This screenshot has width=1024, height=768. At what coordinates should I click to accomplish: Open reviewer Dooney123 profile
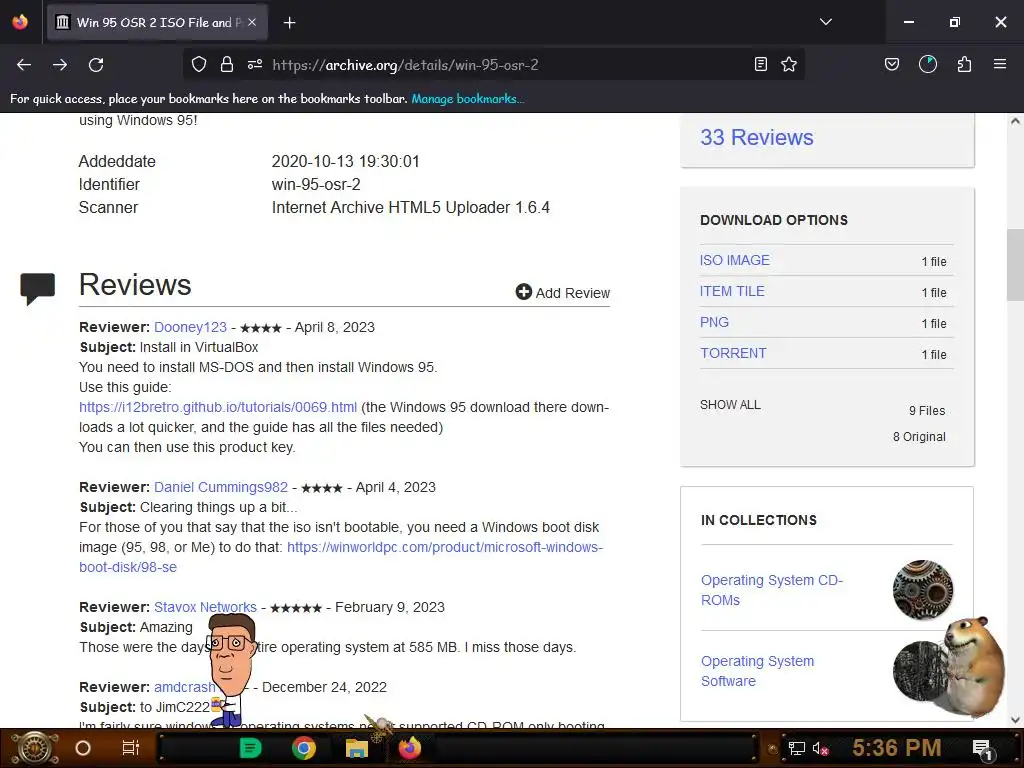(x=190, y=327)
